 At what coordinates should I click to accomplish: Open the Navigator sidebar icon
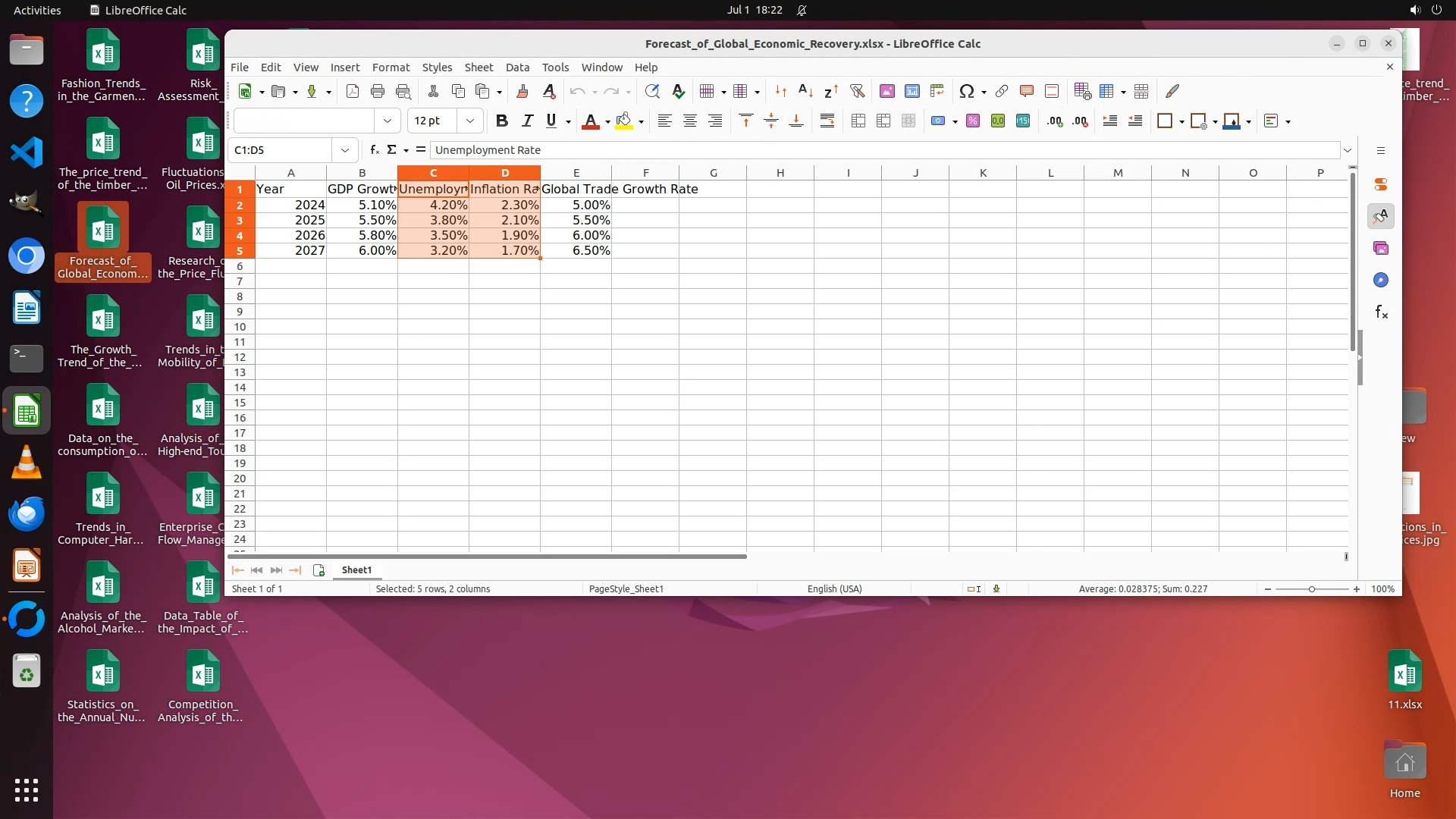[1381, 281]
